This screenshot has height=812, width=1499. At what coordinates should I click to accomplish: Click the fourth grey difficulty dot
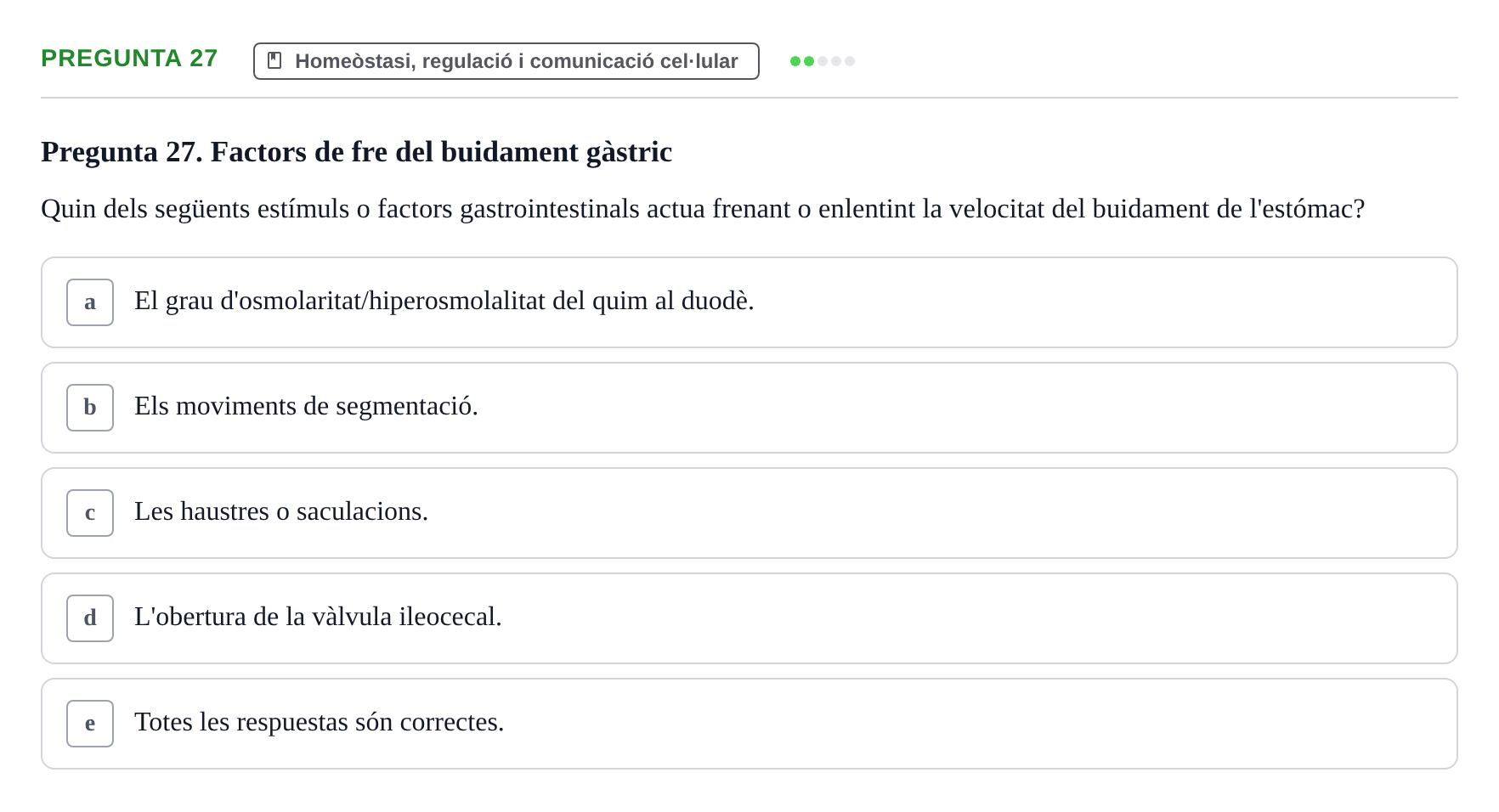coord(836,61)
